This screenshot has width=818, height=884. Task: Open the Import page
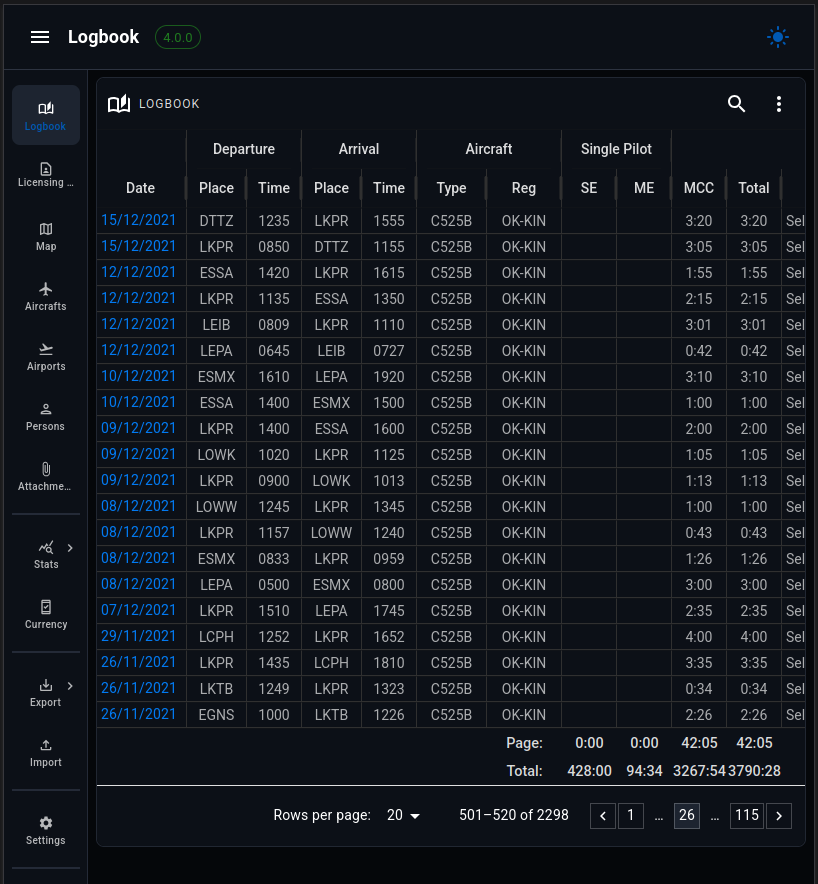pyautogui.click(x=46, y=752)
